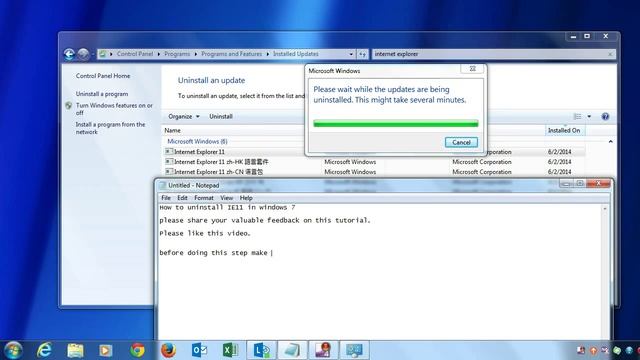This screenshot has height=360, width=640.
Task: Click the Installed Updates breadcrumb
Action: pos(296,54)
